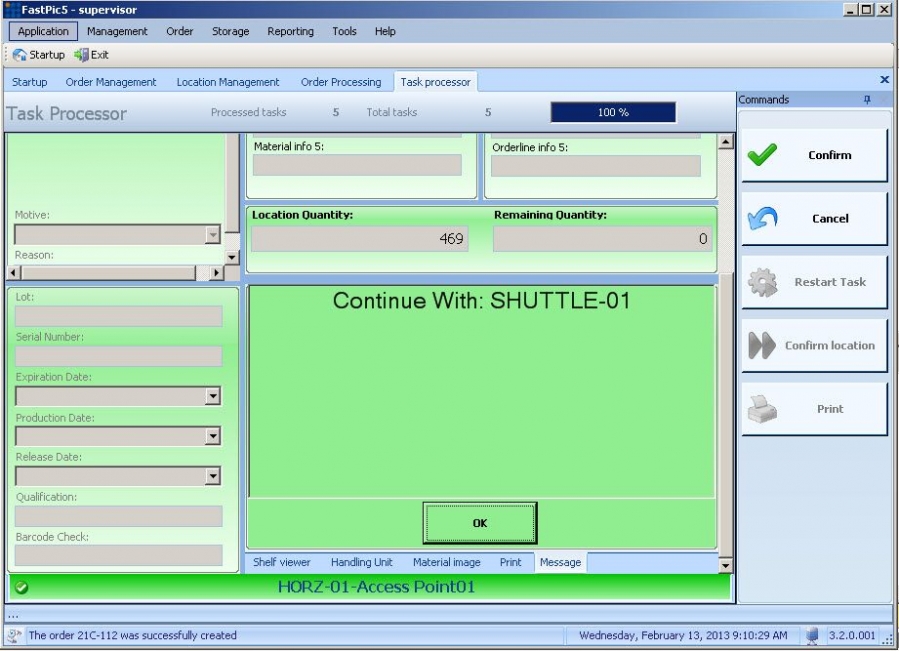The image size is (899, 651).
Task: Click the Startup icon in the toolbar
Action: 21,54
